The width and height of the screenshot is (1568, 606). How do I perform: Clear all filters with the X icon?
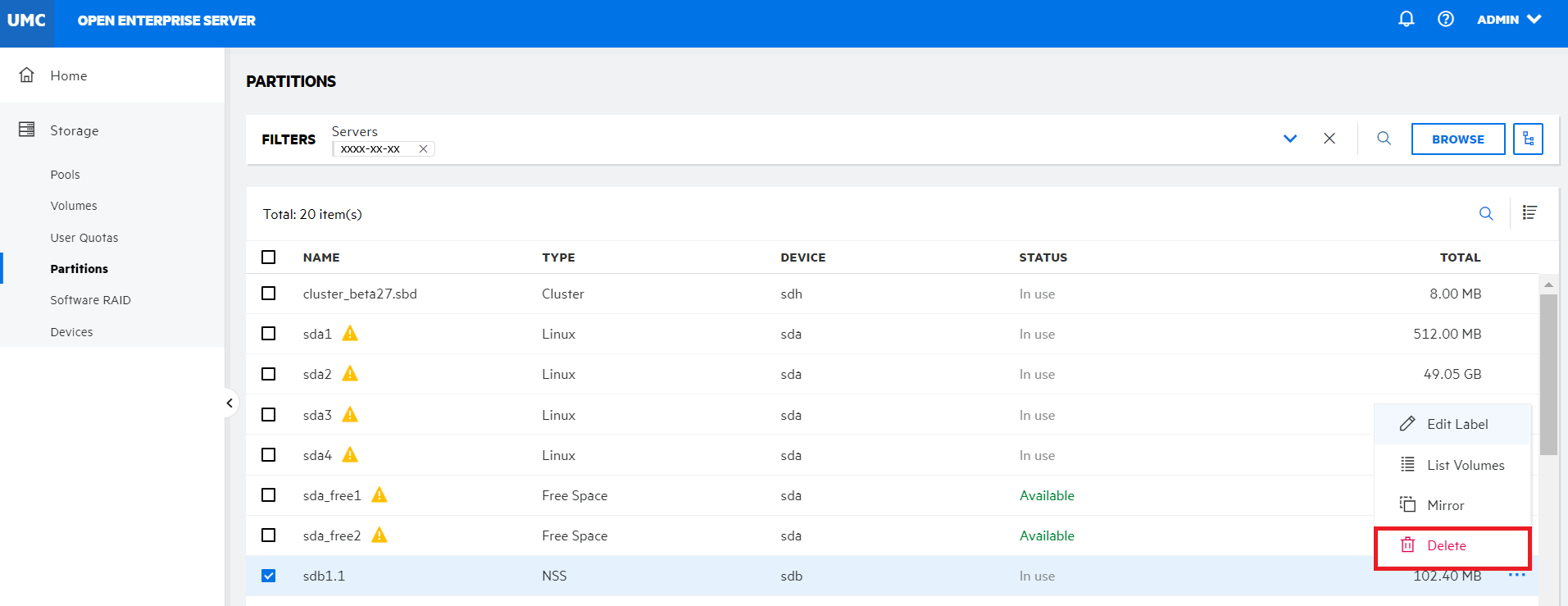point(1329,139)
